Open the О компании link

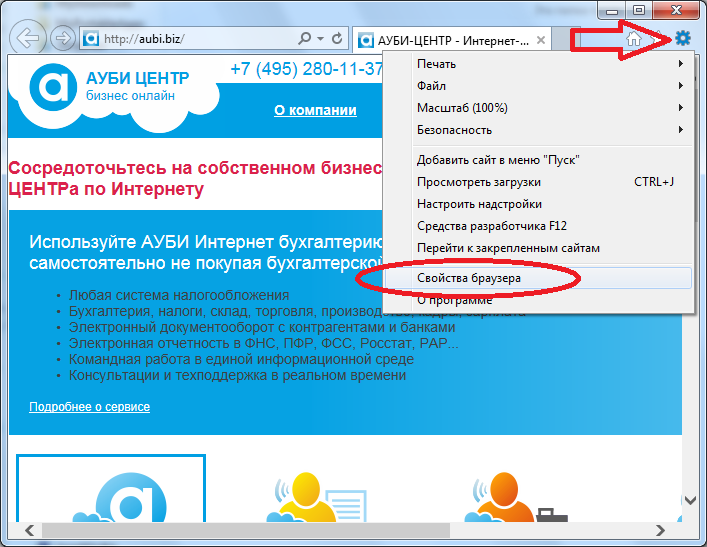click(315, 110)
